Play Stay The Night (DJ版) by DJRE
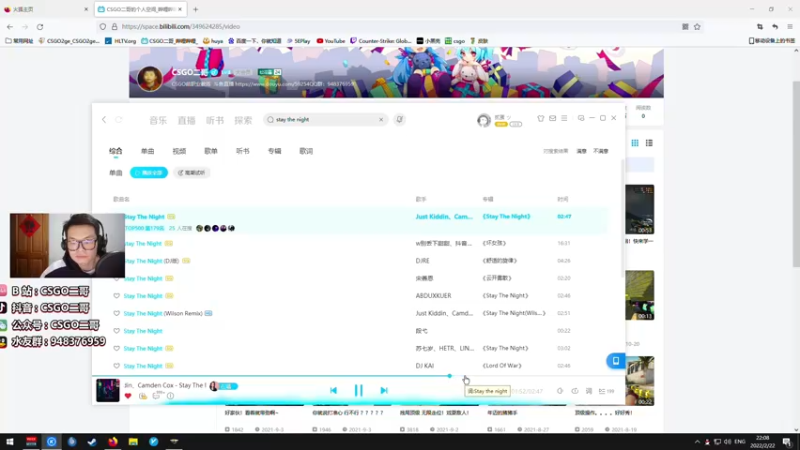The image size is (800, 450). point(151,261)
